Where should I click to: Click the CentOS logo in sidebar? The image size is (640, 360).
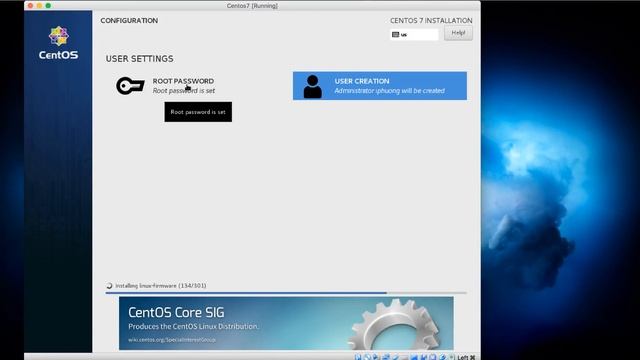click(58, 43)
